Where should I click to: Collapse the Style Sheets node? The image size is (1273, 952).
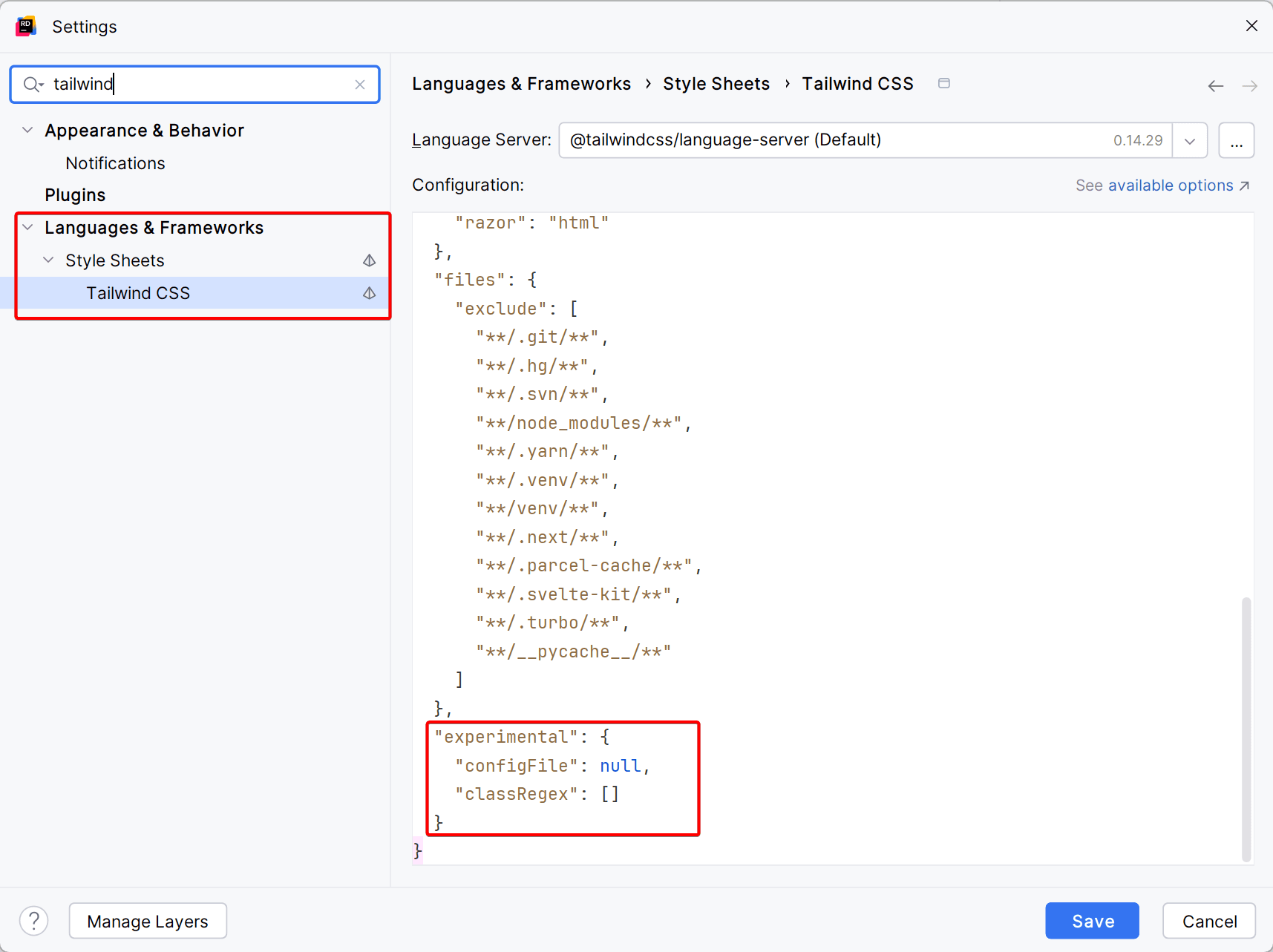click(48, 260)
